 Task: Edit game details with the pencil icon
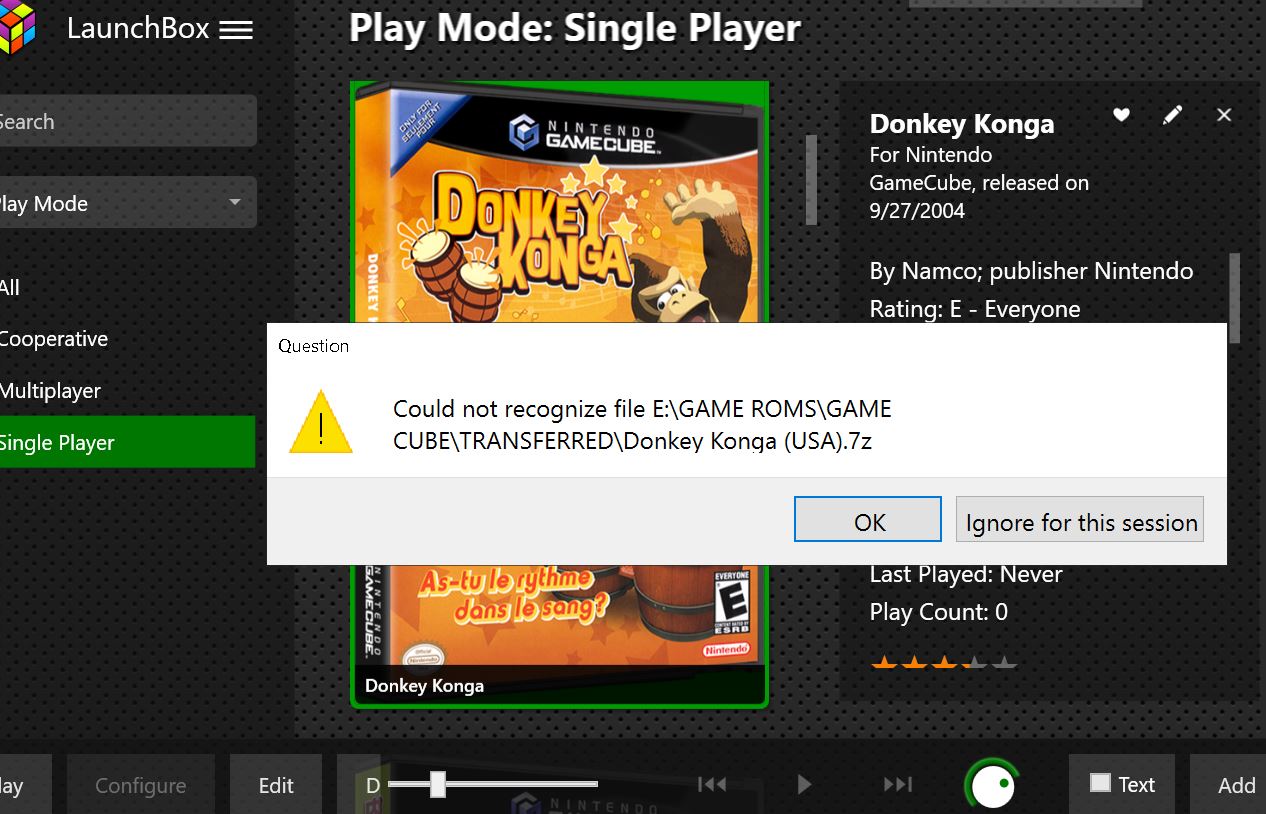pos(1172,115)
